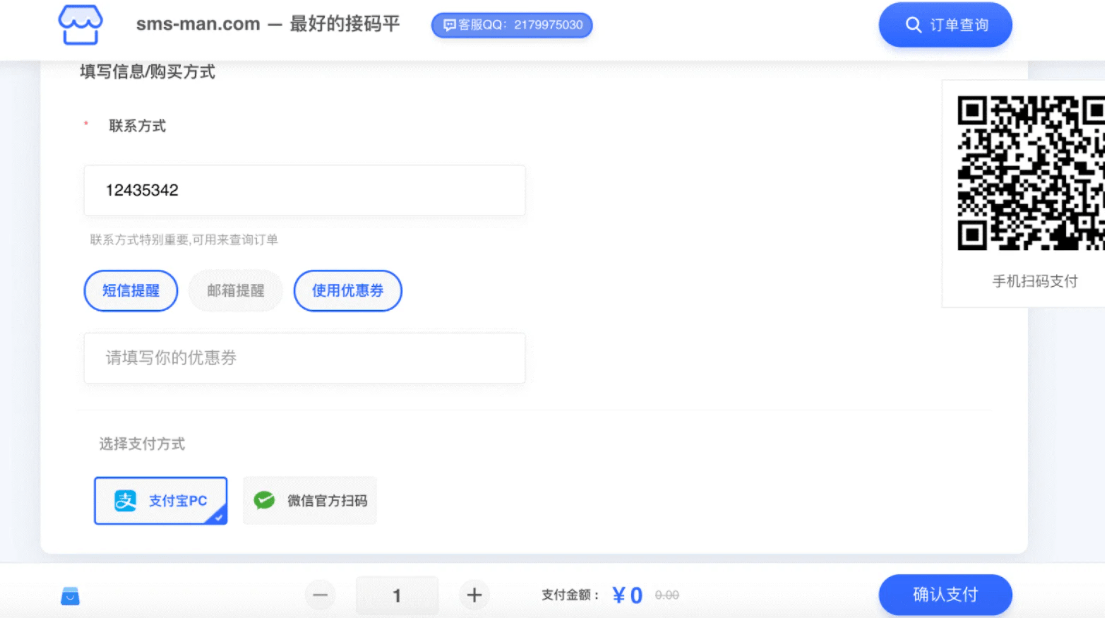
Task: Click the QQ customer service chat badge
Action: click(x=512, y=25)
